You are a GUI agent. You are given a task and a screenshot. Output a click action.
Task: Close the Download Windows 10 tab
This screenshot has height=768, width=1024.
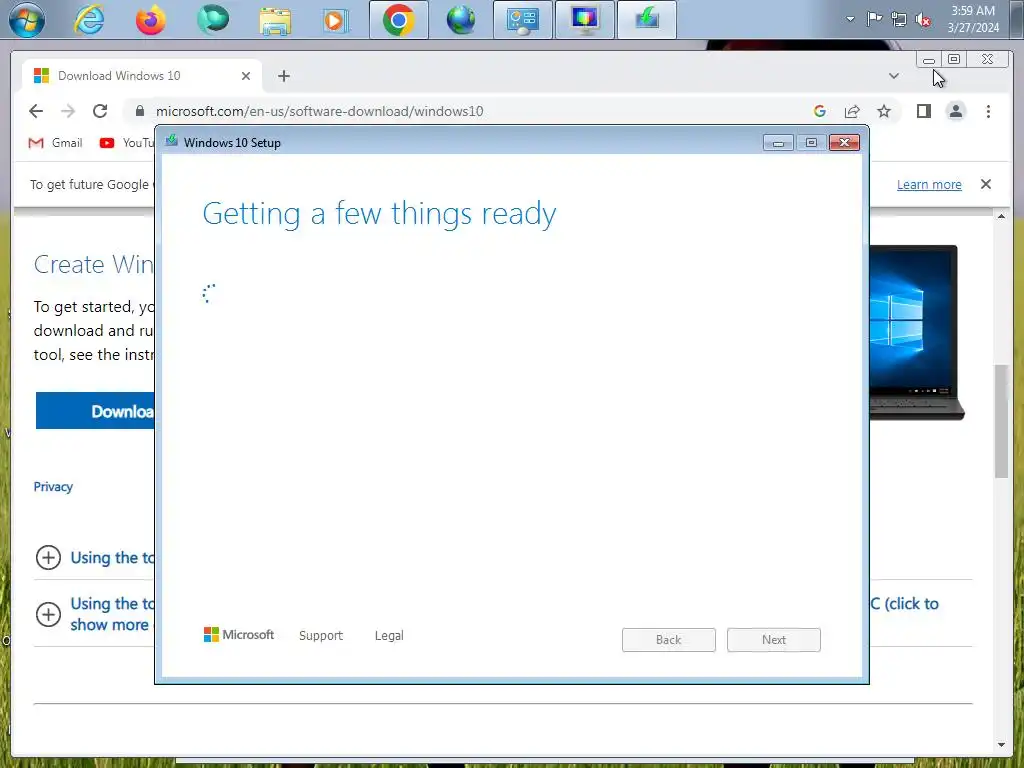click(246, 76)
